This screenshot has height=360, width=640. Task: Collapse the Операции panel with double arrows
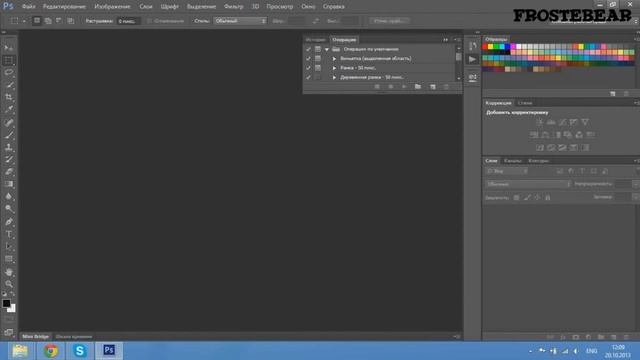pyautogui.click(x=445, y=40)
